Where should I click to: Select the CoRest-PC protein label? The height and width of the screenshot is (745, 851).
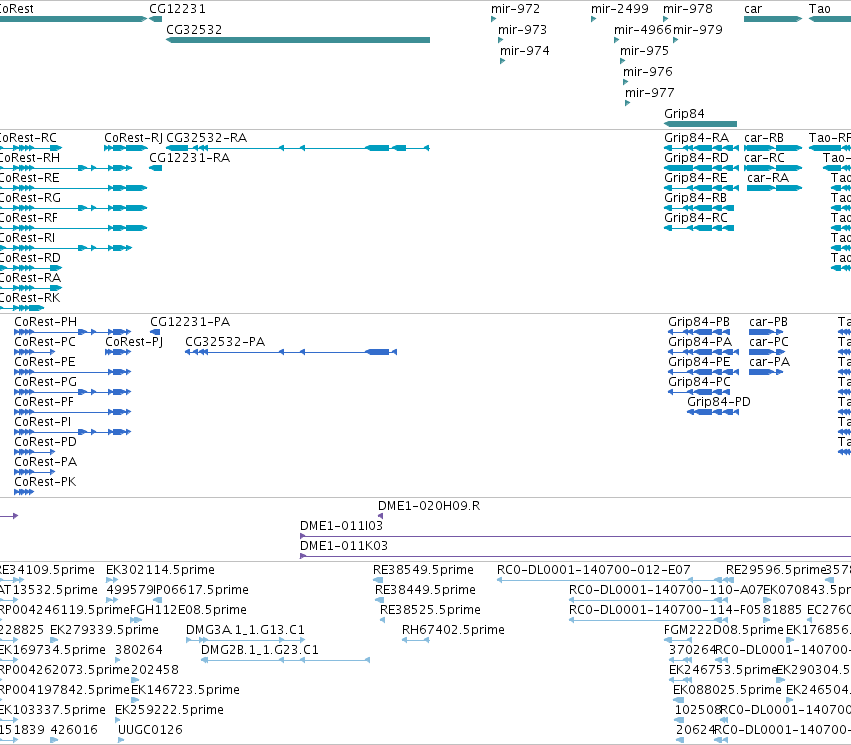45,342
